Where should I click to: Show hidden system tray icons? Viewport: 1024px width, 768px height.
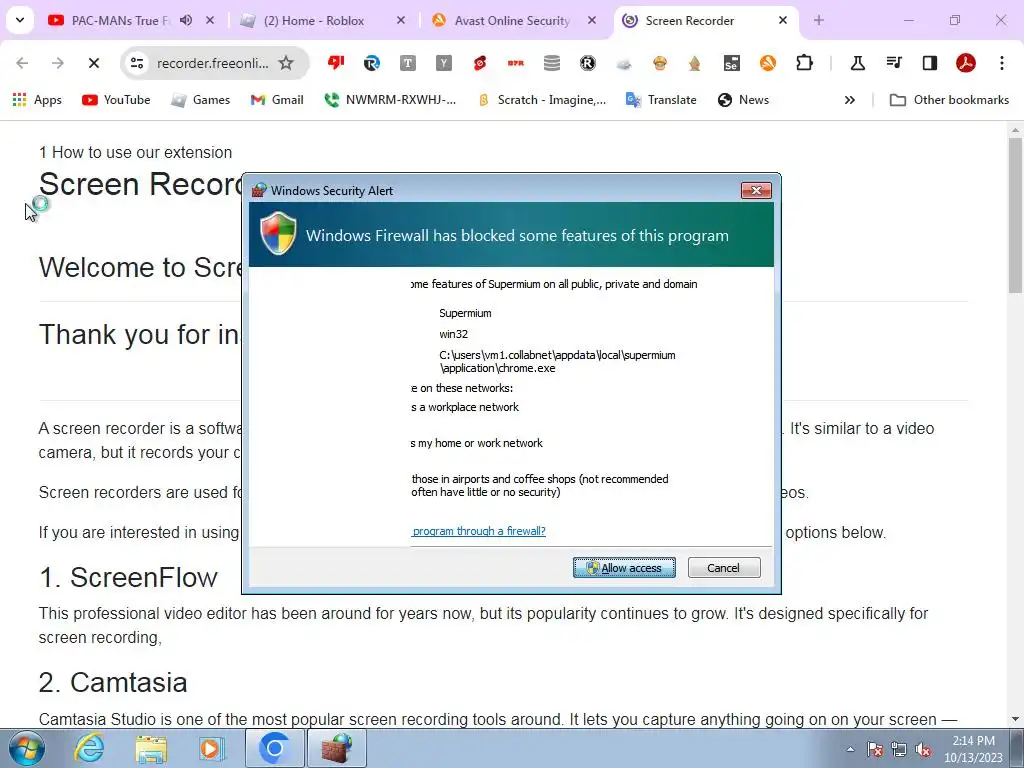tap(850, 749)
